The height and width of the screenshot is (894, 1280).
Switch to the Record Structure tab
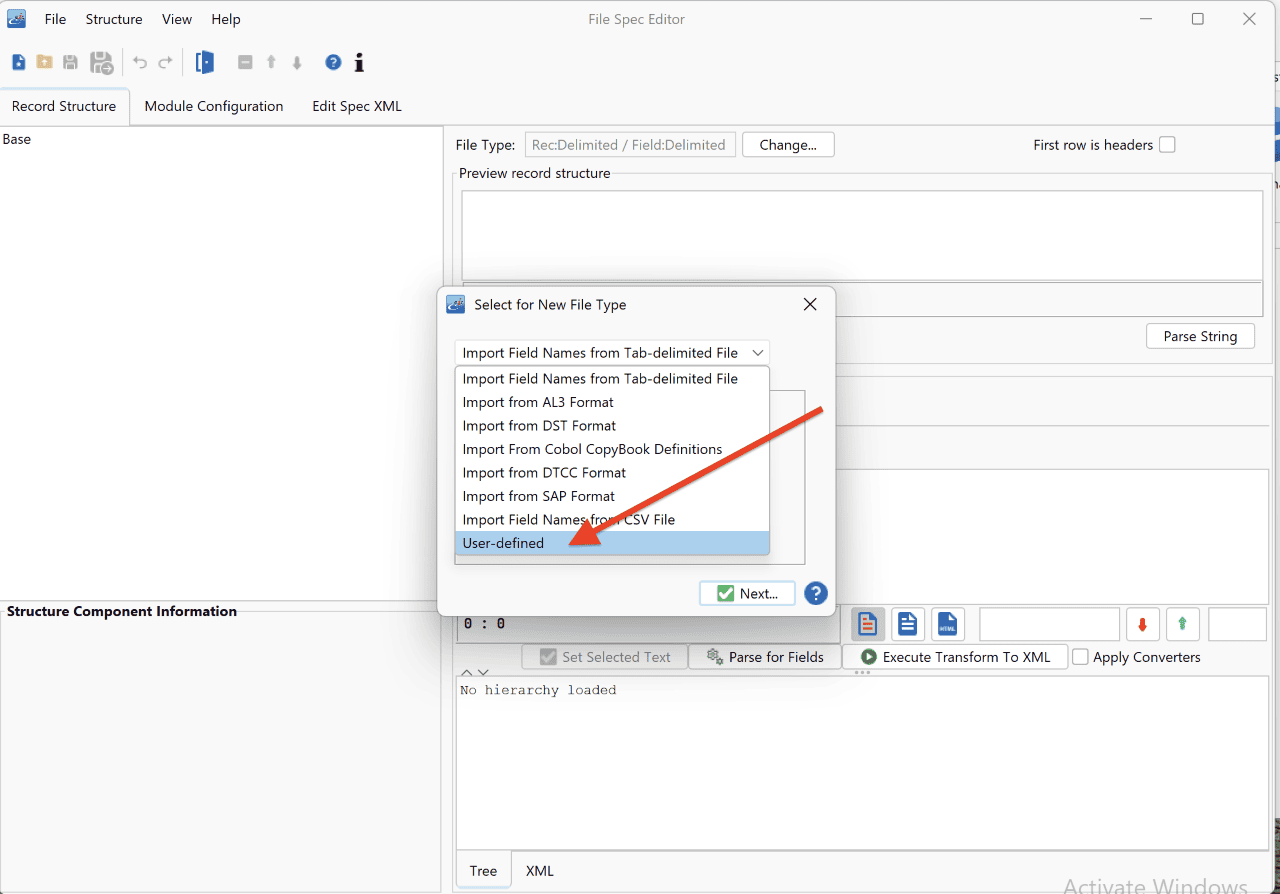point(64,106)
